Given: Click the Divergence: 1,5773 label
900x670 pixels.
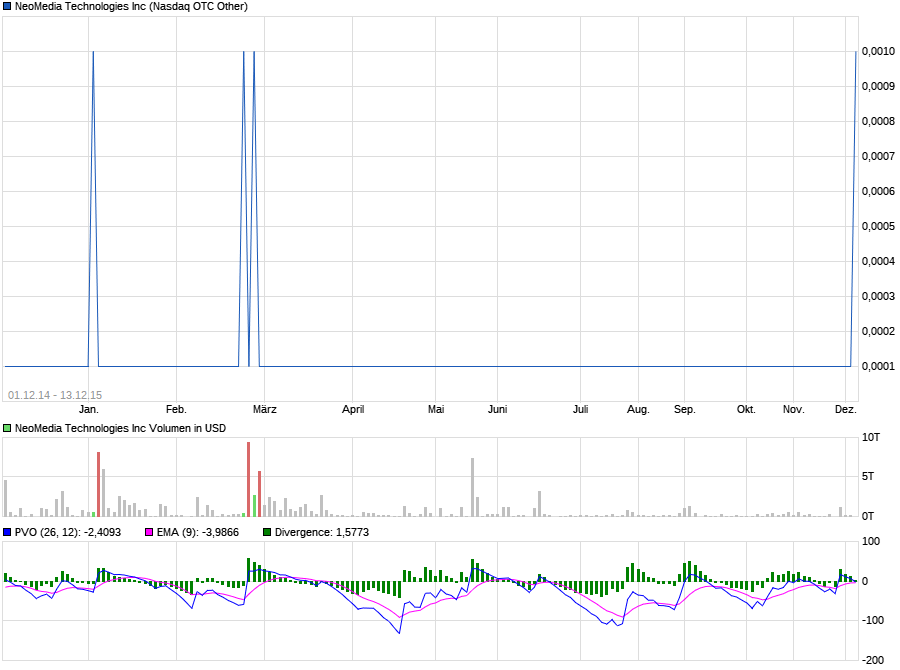Looking at the screenshot, I should (321, 532).
